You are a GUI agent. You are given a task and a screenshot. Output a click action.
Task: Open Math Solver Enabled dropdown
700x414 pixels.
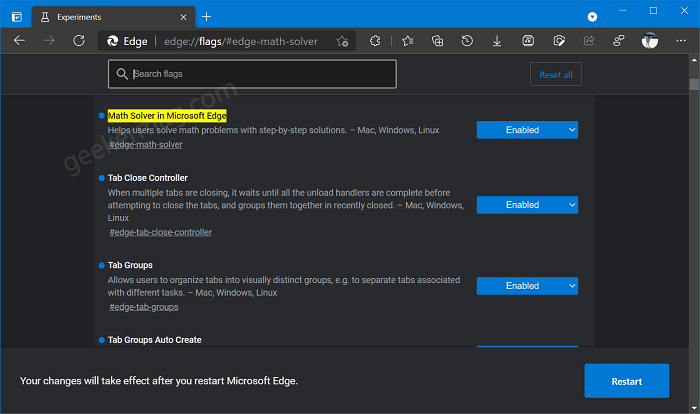(527, 130)
